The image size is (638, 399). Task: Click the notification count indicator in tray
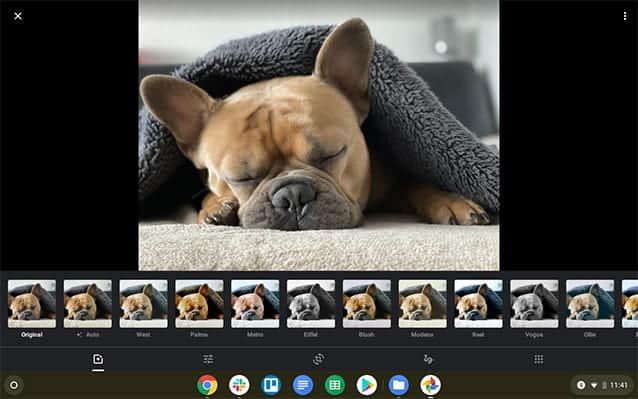tap(581, 385)
